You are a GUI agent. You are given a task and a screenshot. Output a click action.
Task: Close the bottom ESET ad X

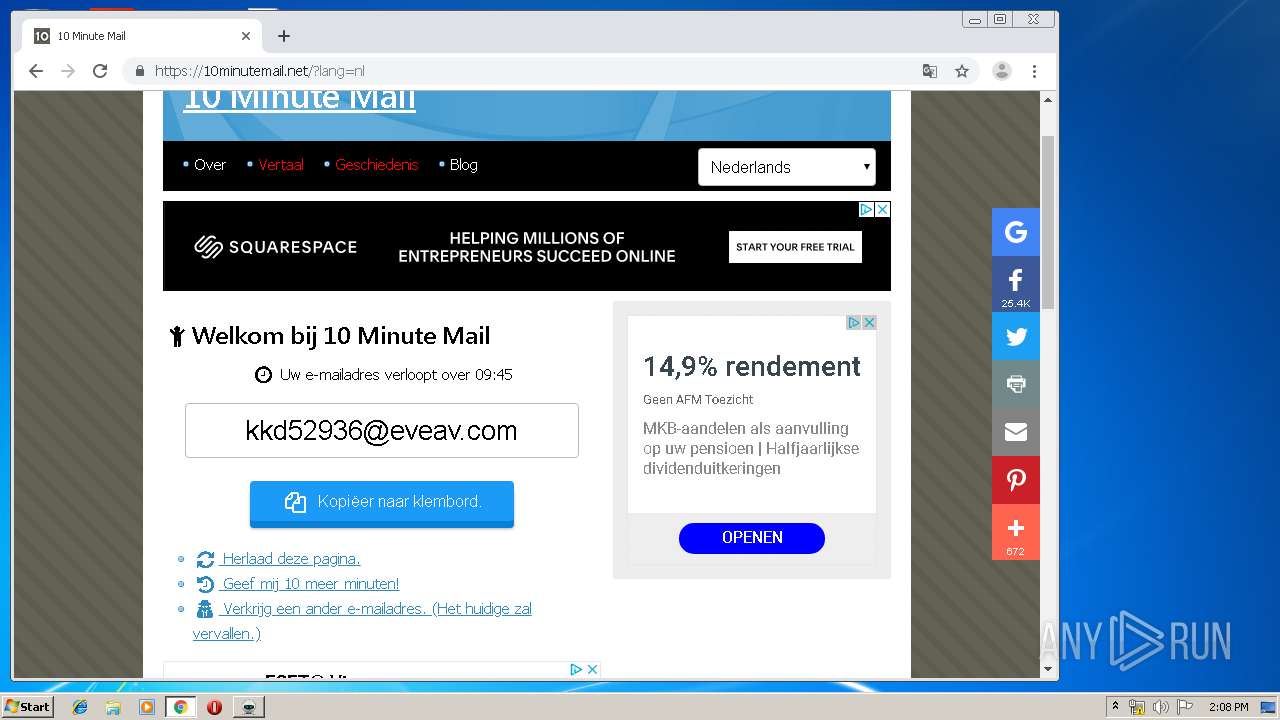(x=592, y=669)
